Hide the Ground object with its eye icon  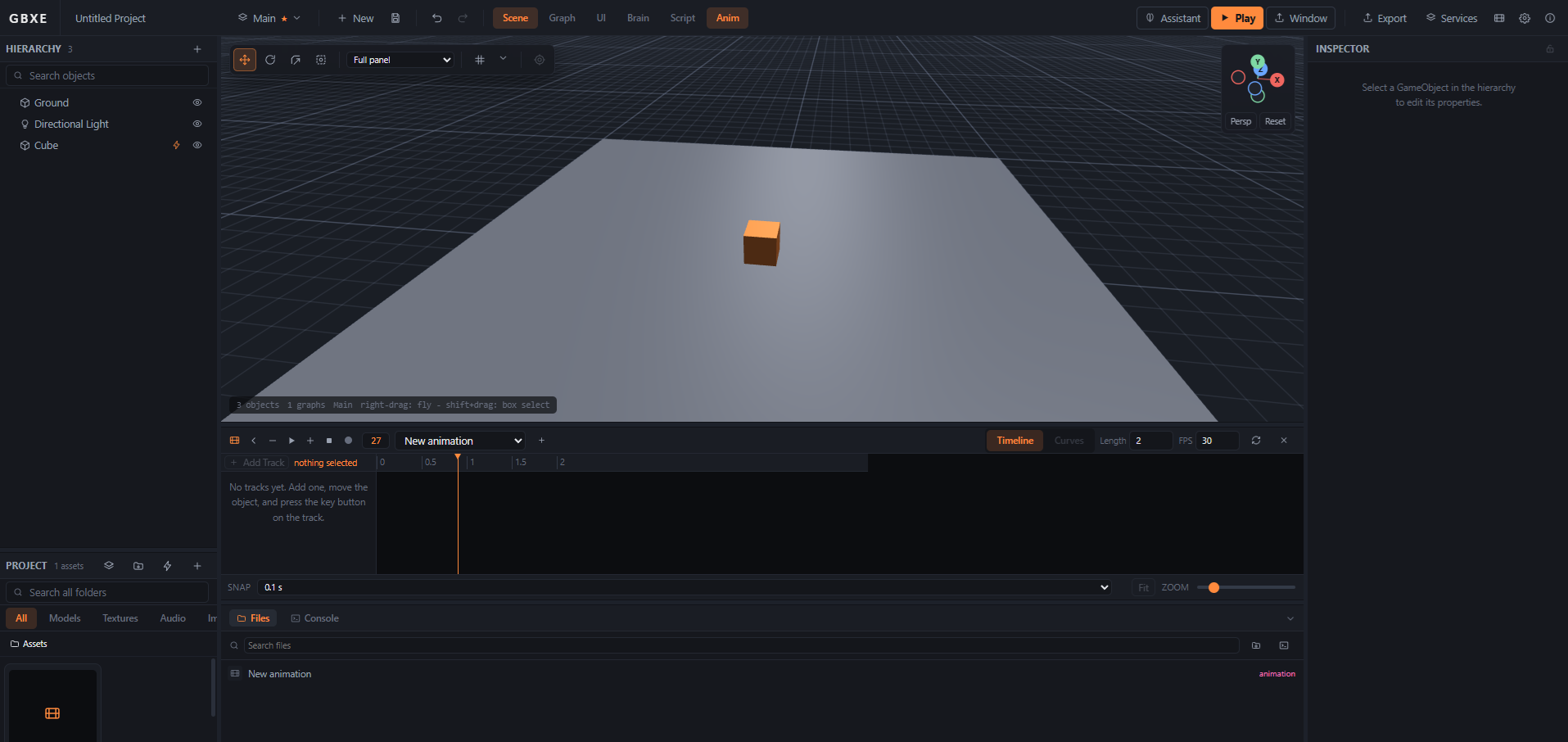(197, 102)
